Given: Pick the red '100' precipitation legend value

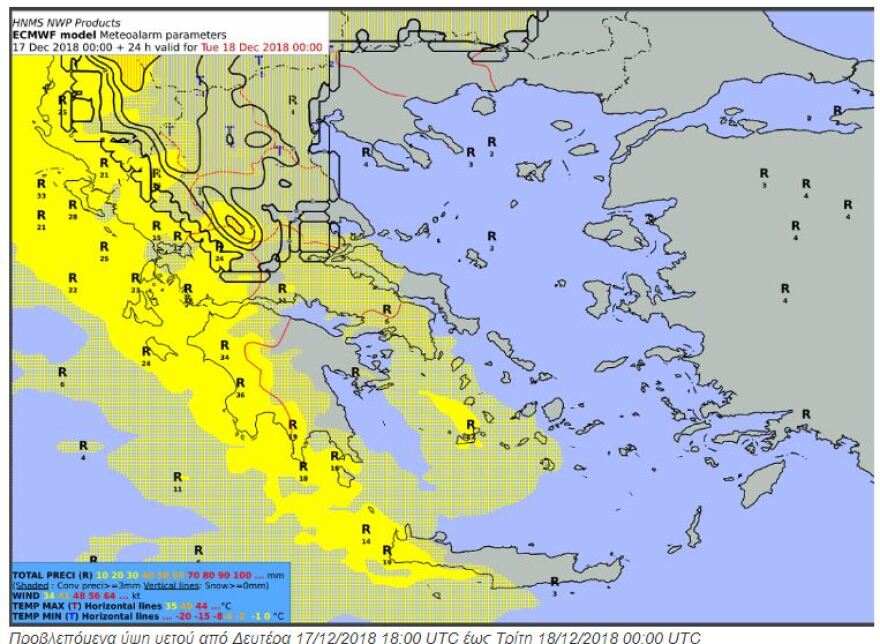Looking at the screenshot, I should pyautogui.click(x=245, y=575).
